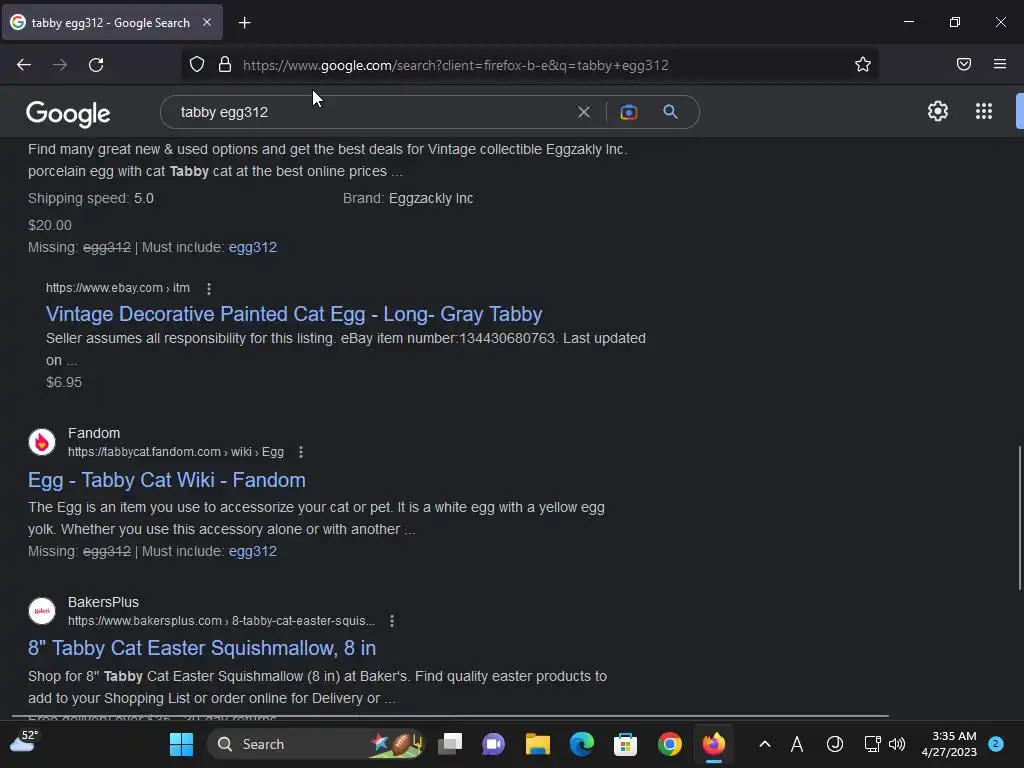Screen dimensions: 1024x768
Task: Go back to the previous page
Action: (x=24, y=65)
